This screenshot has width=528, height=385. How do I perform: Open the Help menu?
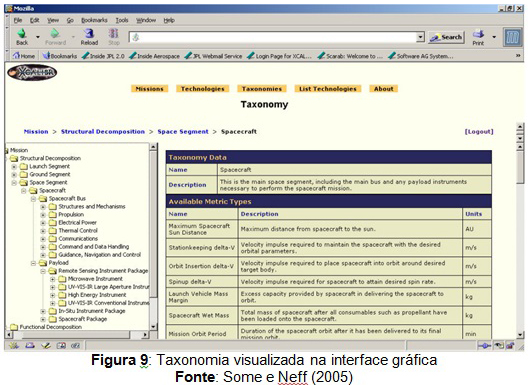pyautogui.click(x=169, y=20)
